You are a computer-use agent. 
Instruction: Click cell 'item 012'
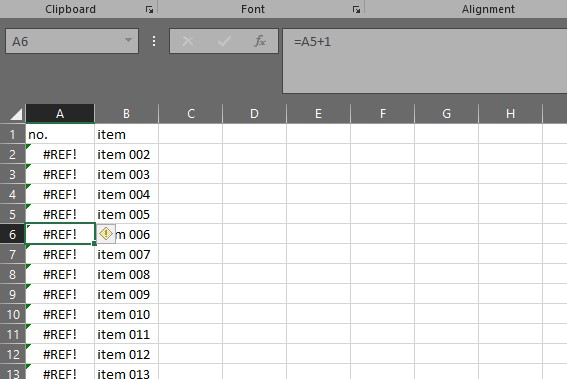(x=126, y=354)
